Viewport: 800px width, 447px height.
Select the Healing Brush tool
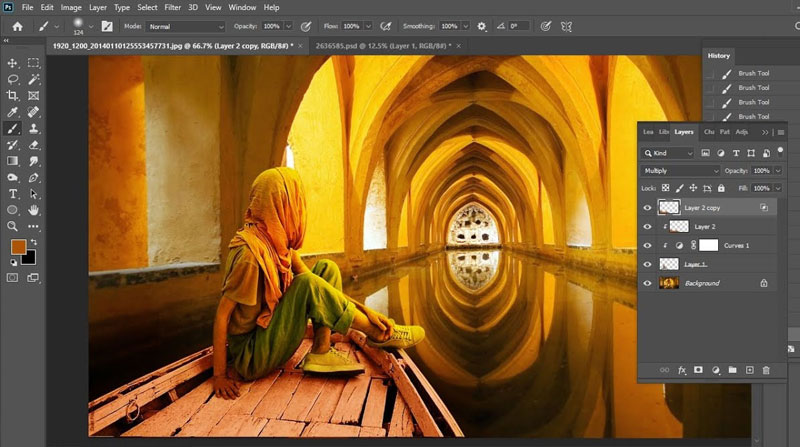coord(34,112)
